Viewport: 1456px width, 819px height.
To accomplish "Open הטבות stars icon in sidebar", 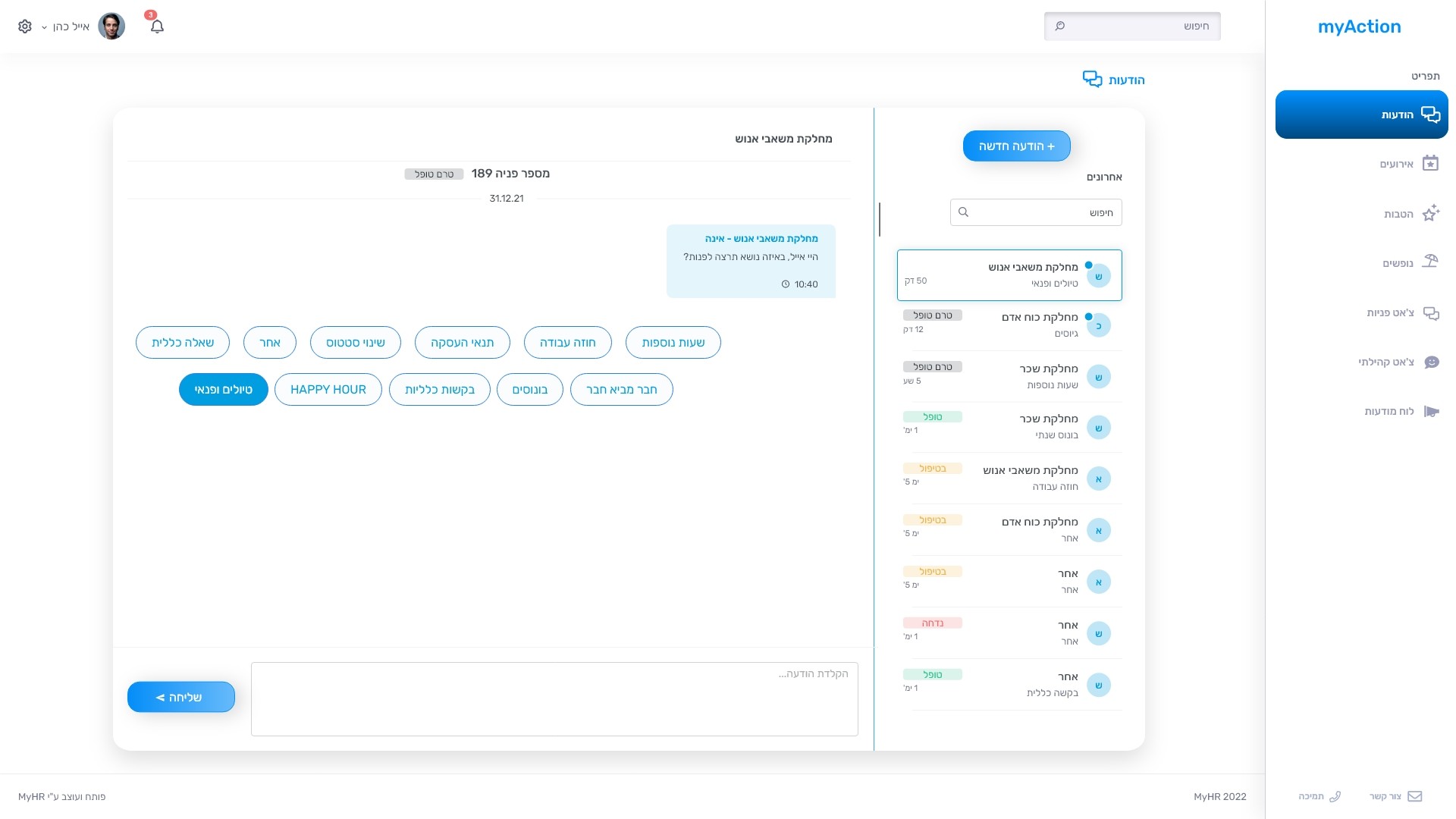I will (x=1430, y=214).
